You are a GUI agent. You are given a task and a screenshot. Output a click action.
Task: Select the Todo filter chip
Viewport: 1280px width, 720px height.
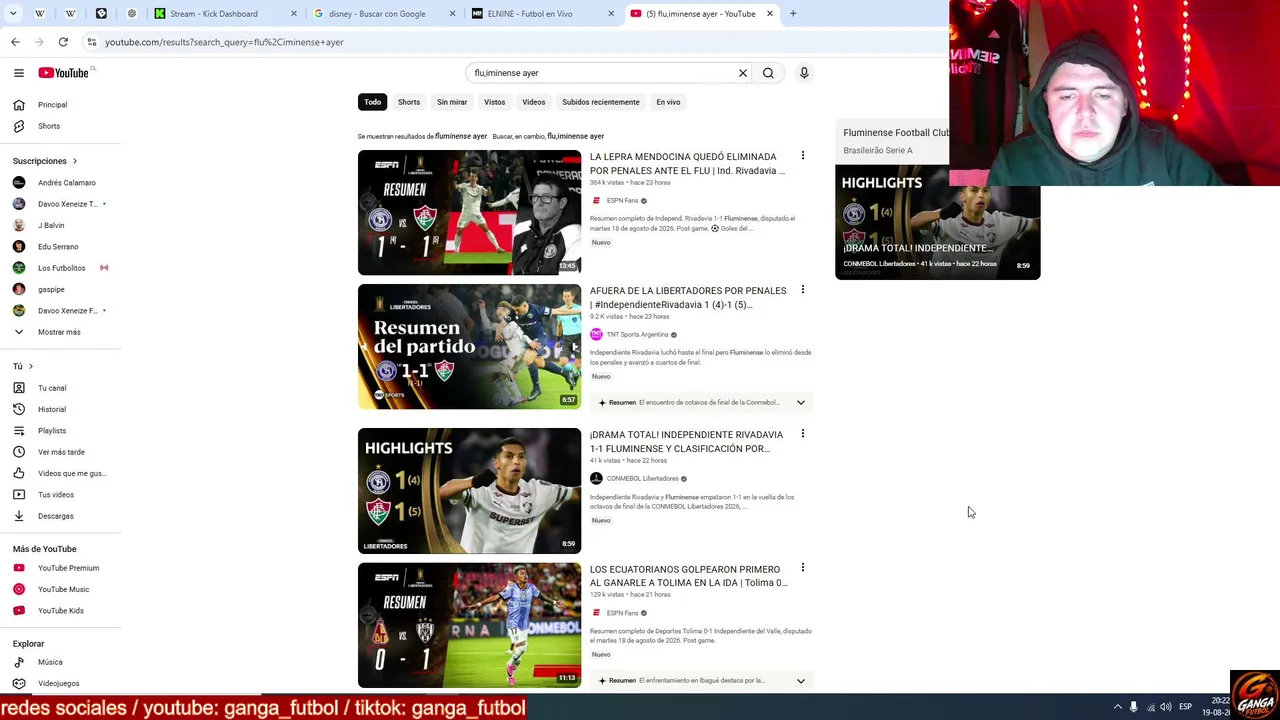[372, 102]
